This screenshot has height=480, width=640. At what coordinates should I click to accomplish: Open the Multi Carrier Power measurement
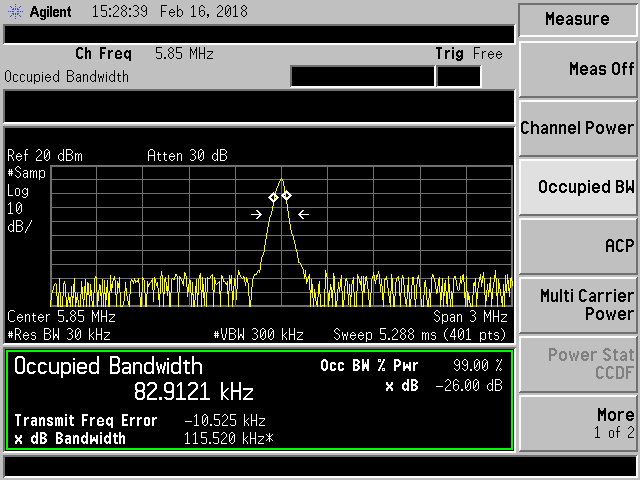tap(577, 304)
